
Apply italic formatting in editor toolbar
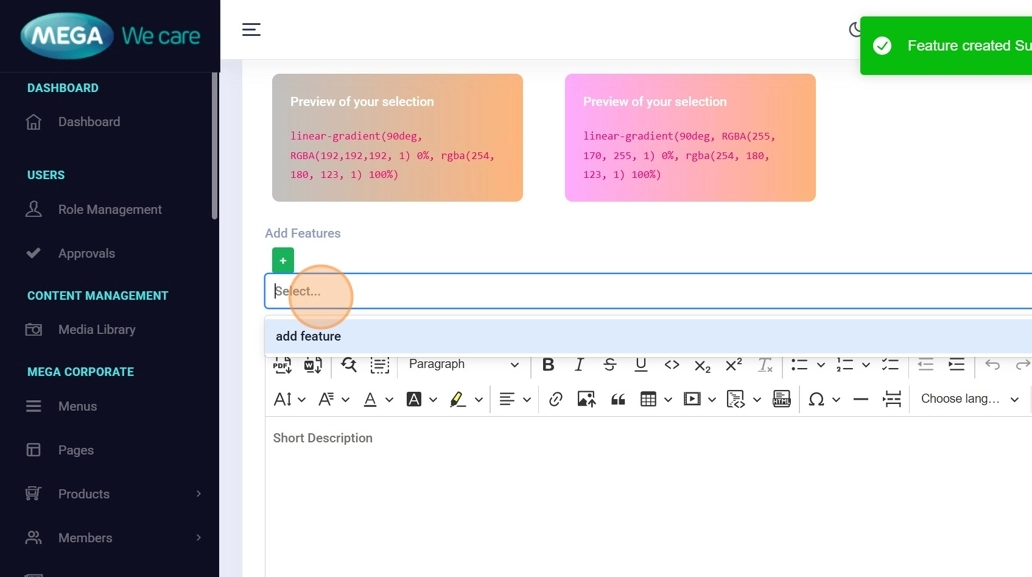point(579,365)
